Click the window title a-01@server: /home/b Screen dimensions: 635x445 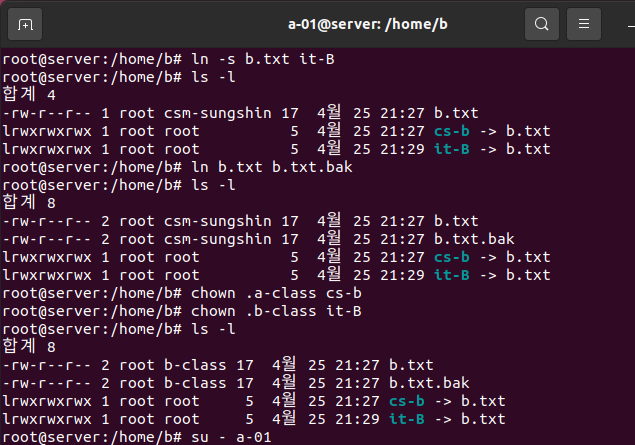pos(368,24)
